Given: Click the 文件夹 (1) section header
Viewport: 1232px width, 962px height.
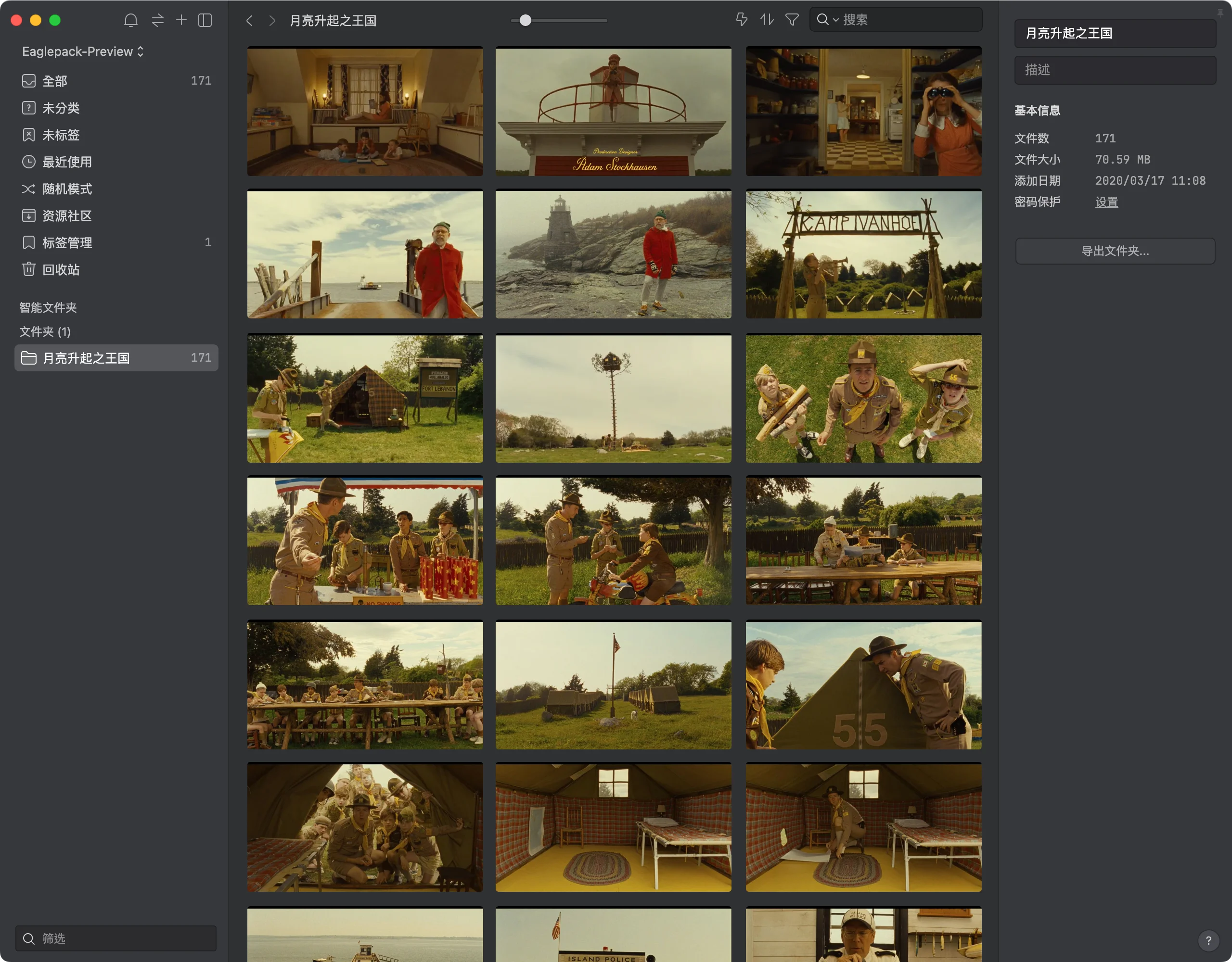Looking at the screenshot, I should pyautogui.click(x=45, y=331).
